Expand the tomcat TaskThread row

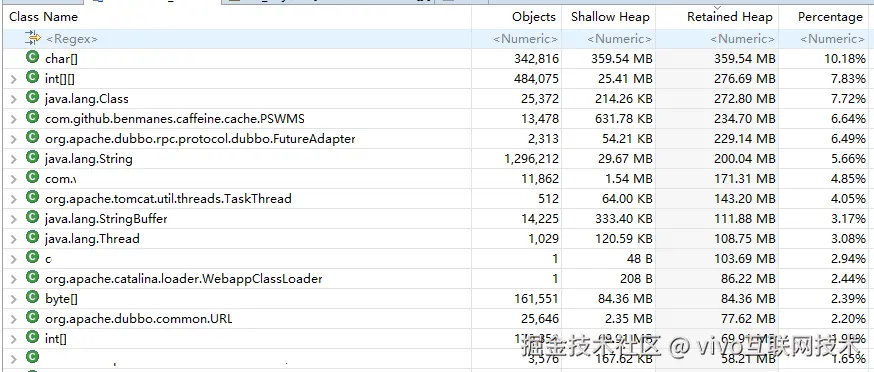(x=14, y=199)
